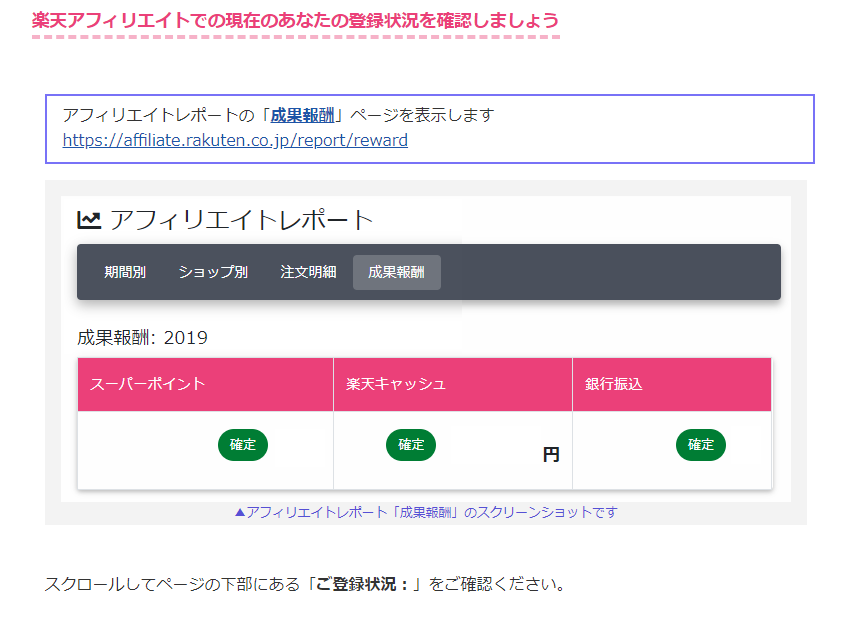
Task: Click the 円 label in 楽天キャッシュ cell
Action: pyautogui.click(x=551, y=455)
